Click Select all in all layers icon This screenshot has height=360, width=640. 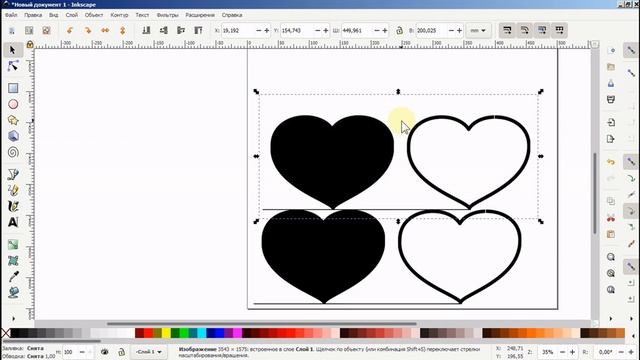tap(29, 31)
